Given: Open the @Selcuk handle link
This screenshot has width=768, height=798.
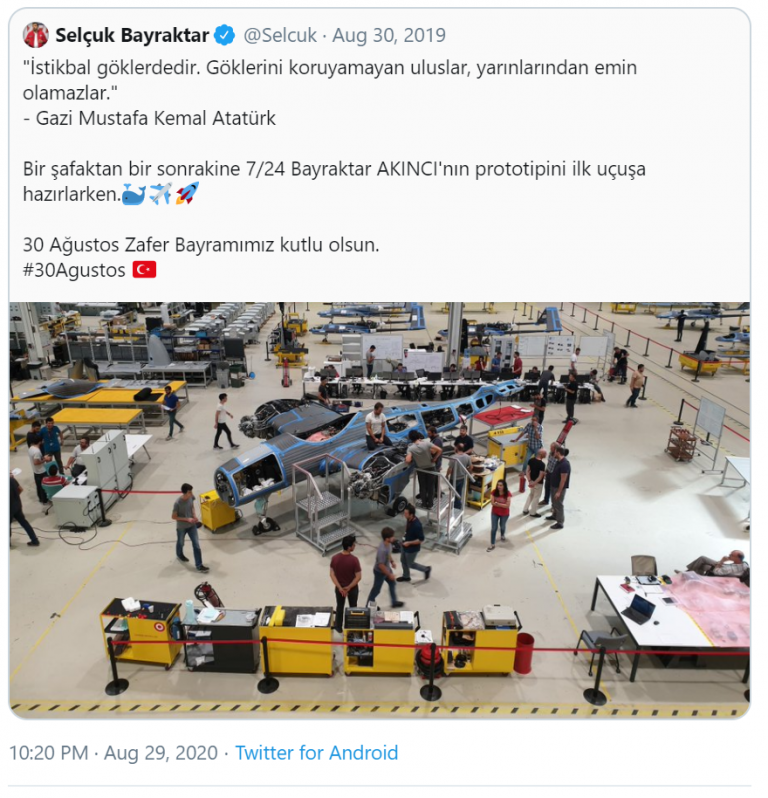Looking at the screenshot, I should click(280, 36).
